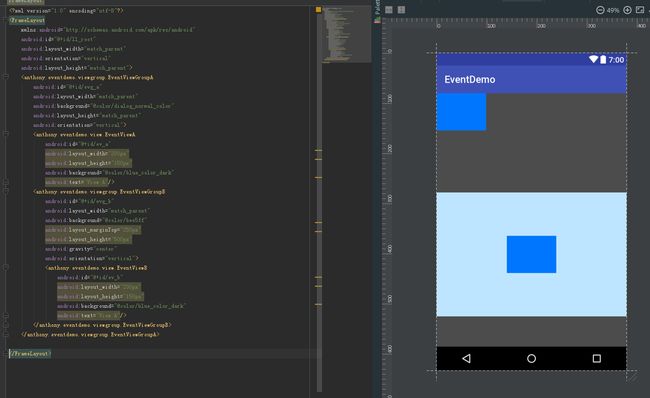
Task: Click the editor vertical scrollbar
Action: tap(319, 199)
